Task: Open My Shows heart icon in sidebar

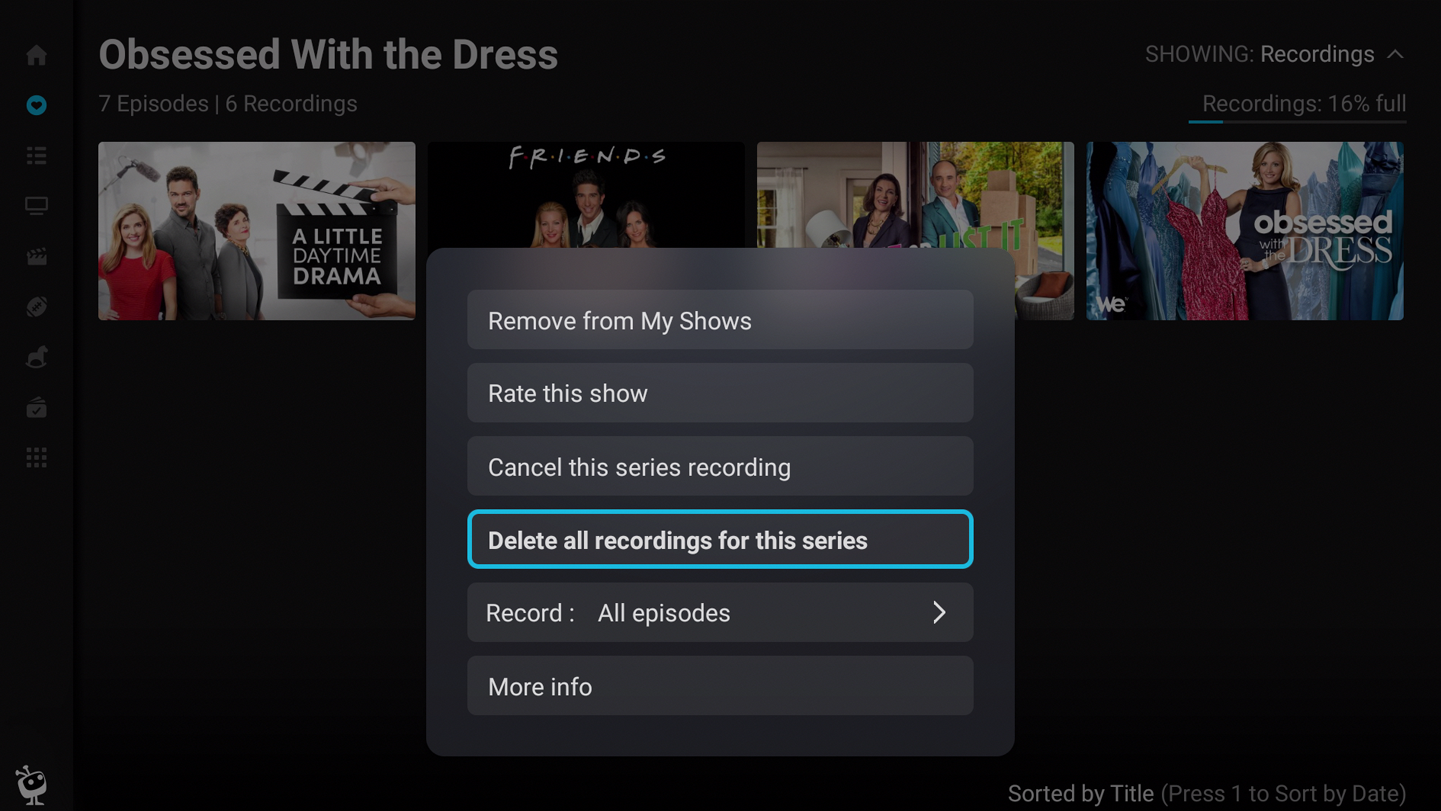Action: [37, 105]
